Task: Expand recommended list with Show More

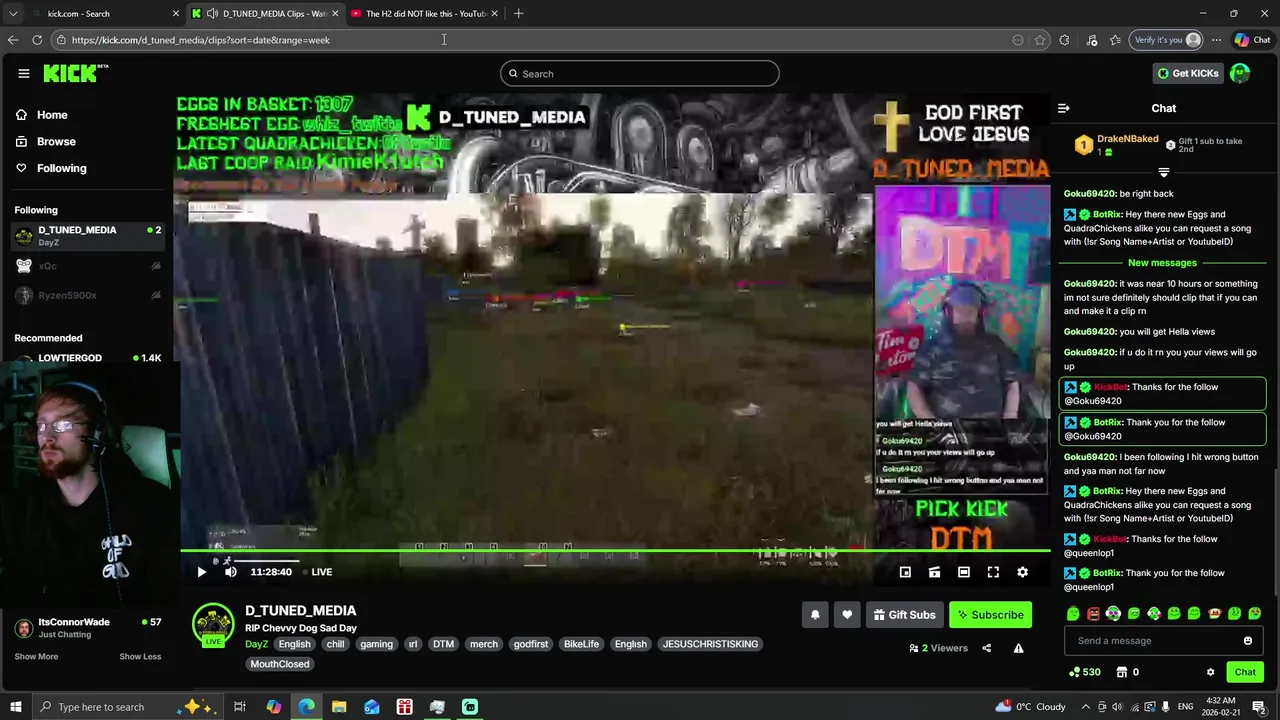Action: coord(36,656)
